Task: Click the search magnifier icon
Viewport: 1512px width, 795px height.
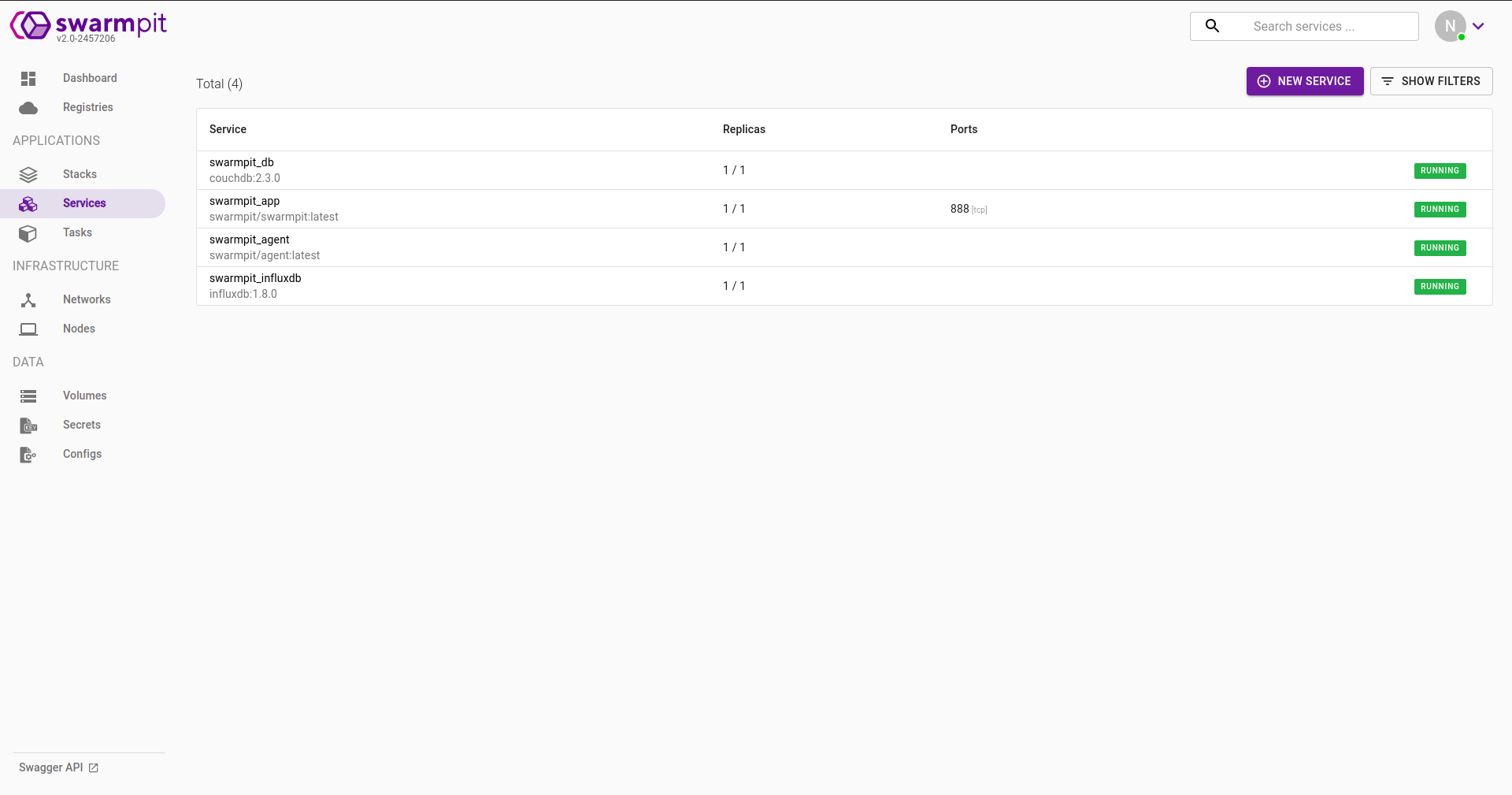Action: (1213, 26)
